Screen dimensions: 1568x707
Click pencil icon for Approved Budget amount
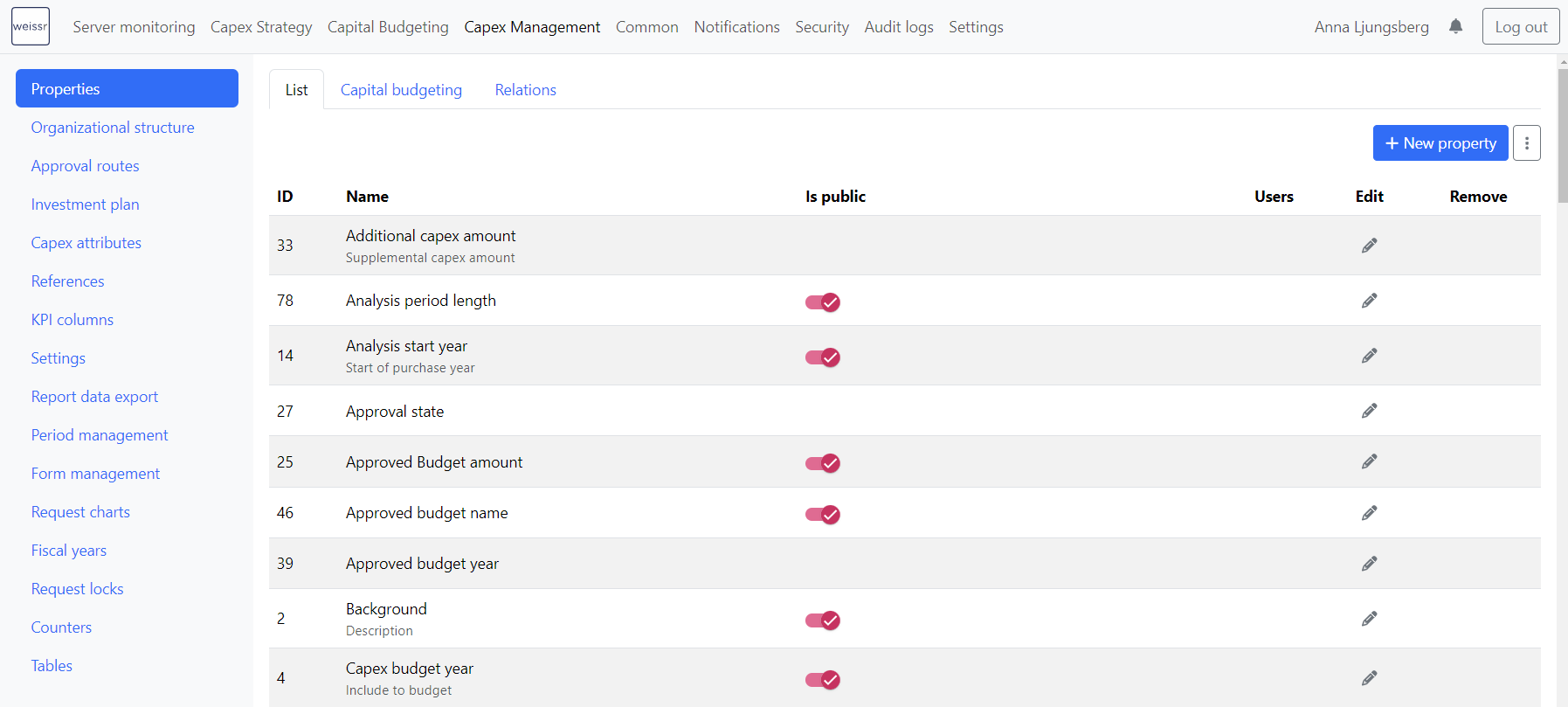(x=1369, y=461)
